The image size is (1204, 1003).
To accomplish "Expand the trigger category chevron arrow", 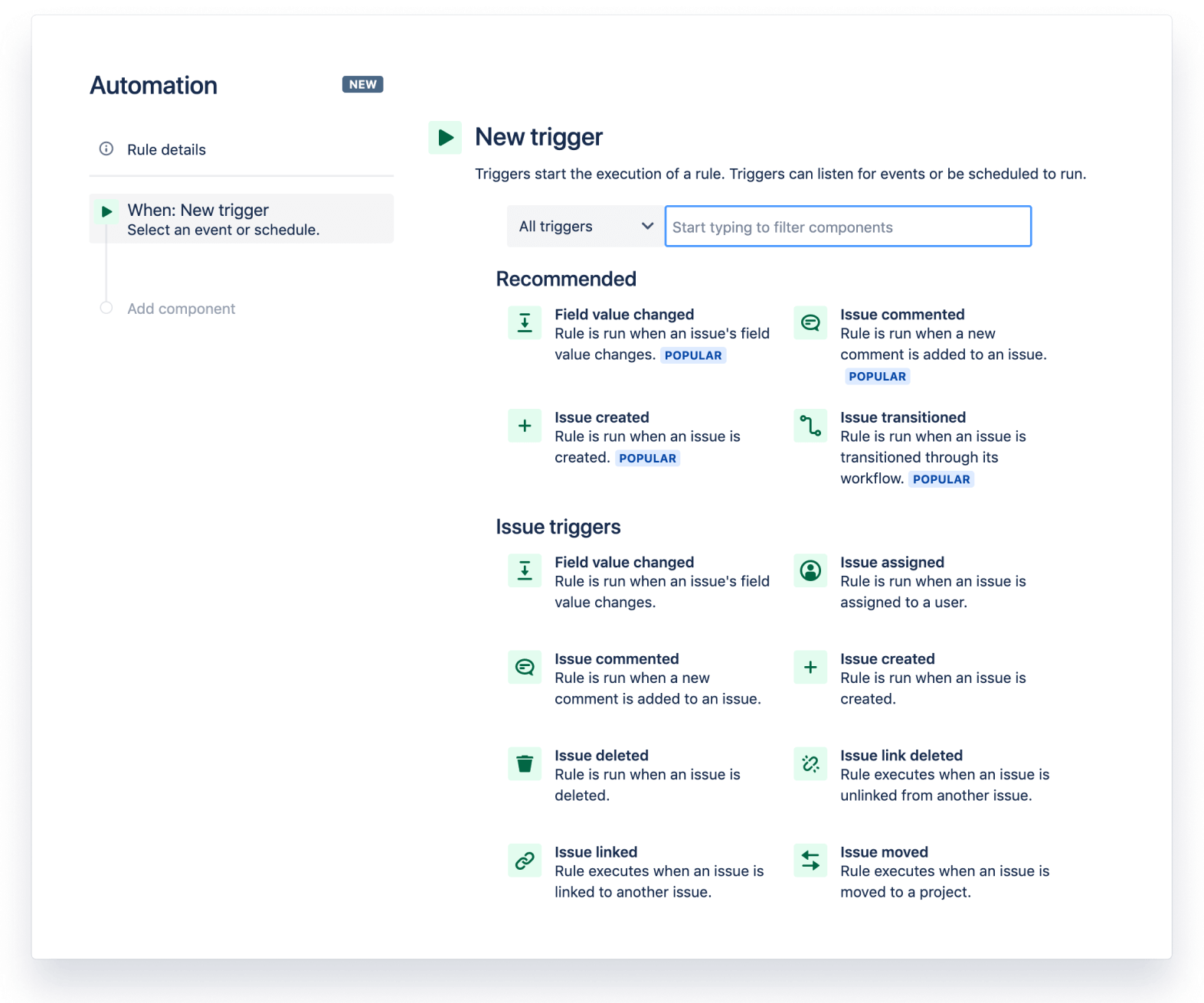I will (x=647, y=227).
